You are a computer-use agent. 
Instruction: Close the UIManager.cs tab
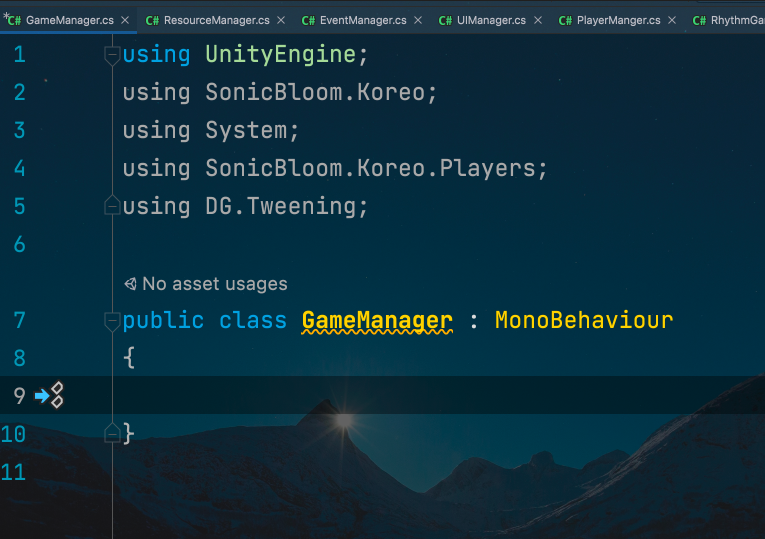pyautogui.click(x=538, y=20)
